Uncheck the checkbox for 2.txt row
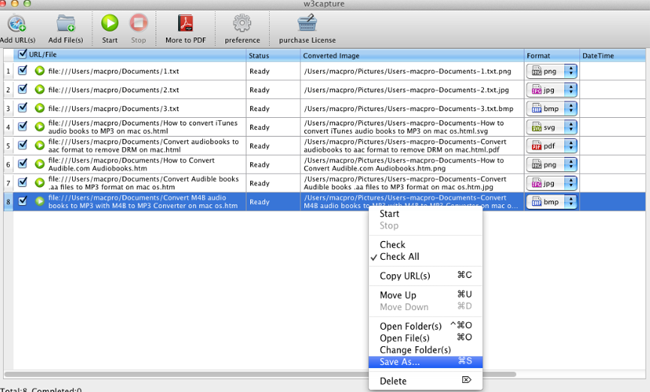The image size is (650, 392). [x=22, y=89]
